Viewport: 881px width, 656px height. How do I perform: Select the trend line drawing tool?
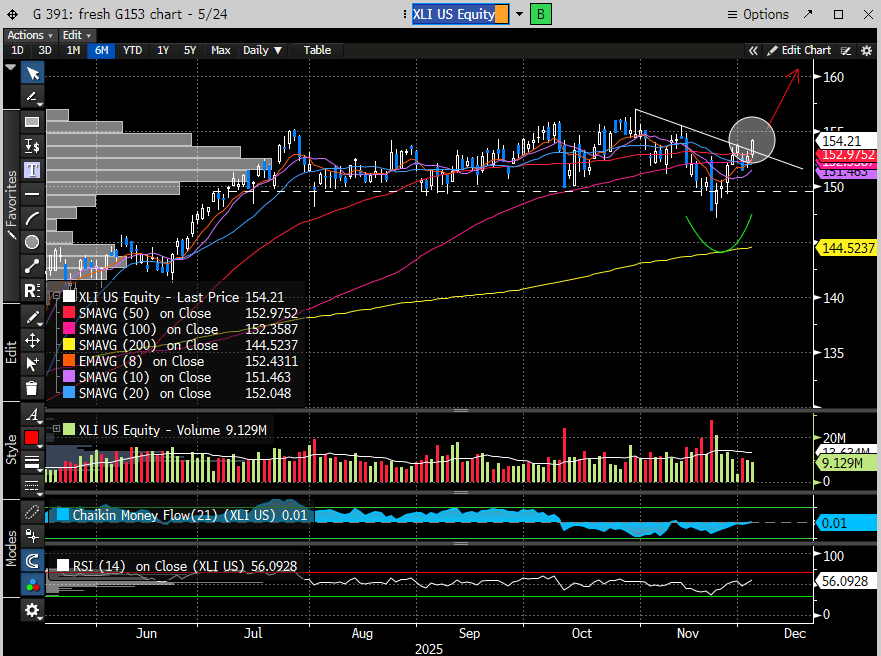click(x=33, y=97)
